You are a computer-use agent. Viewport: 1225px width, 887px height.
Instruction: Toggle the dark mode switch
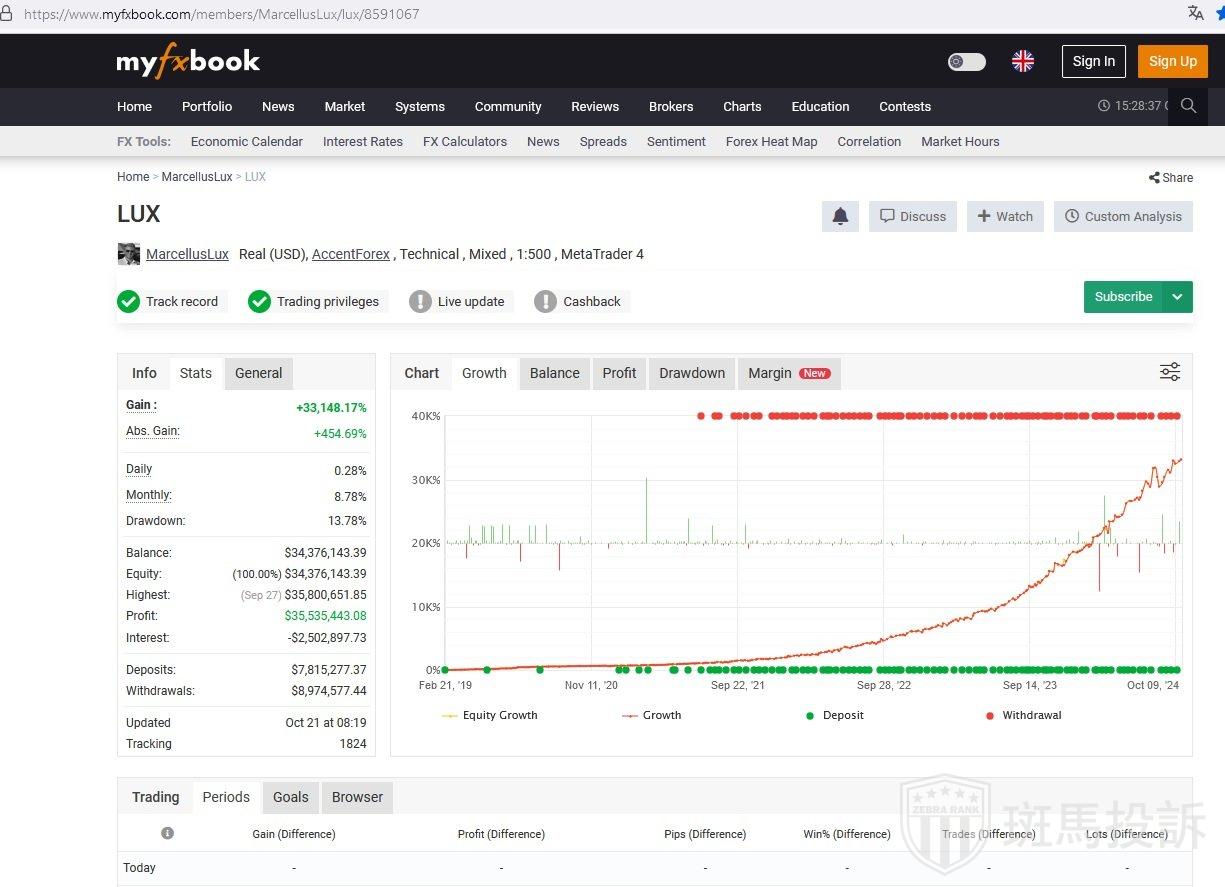pyautogui.click(x=966, y=62)
